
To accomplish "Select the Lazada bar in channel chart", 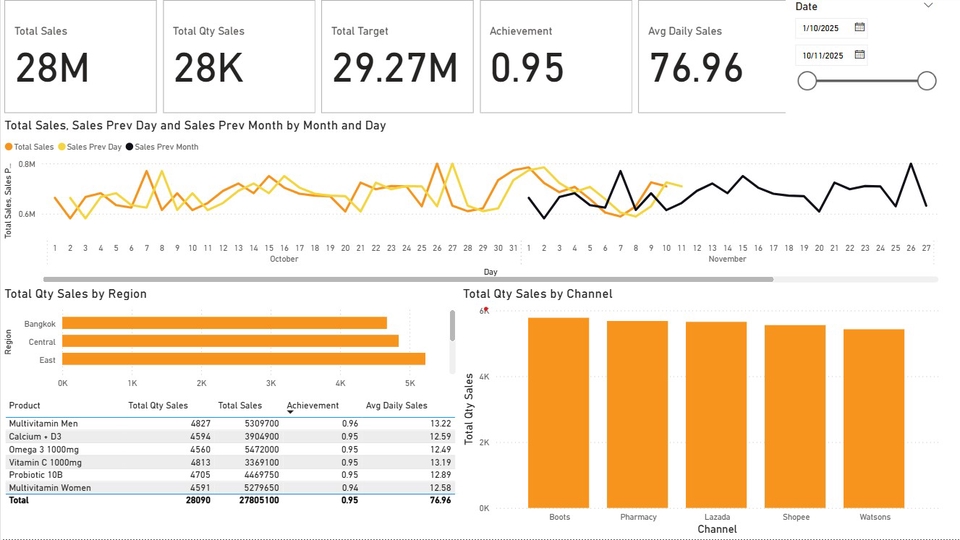I will click(x=716, y=414).
